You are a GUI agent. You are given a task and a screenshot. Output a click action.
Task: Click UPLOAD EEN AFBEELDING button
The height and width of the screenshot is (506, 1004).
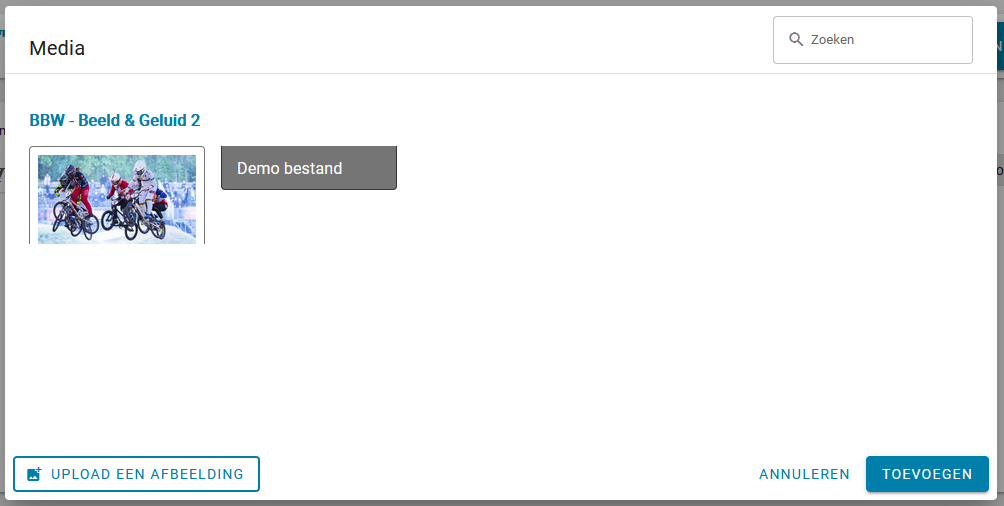pyautogui.click(x=136, y=474)
